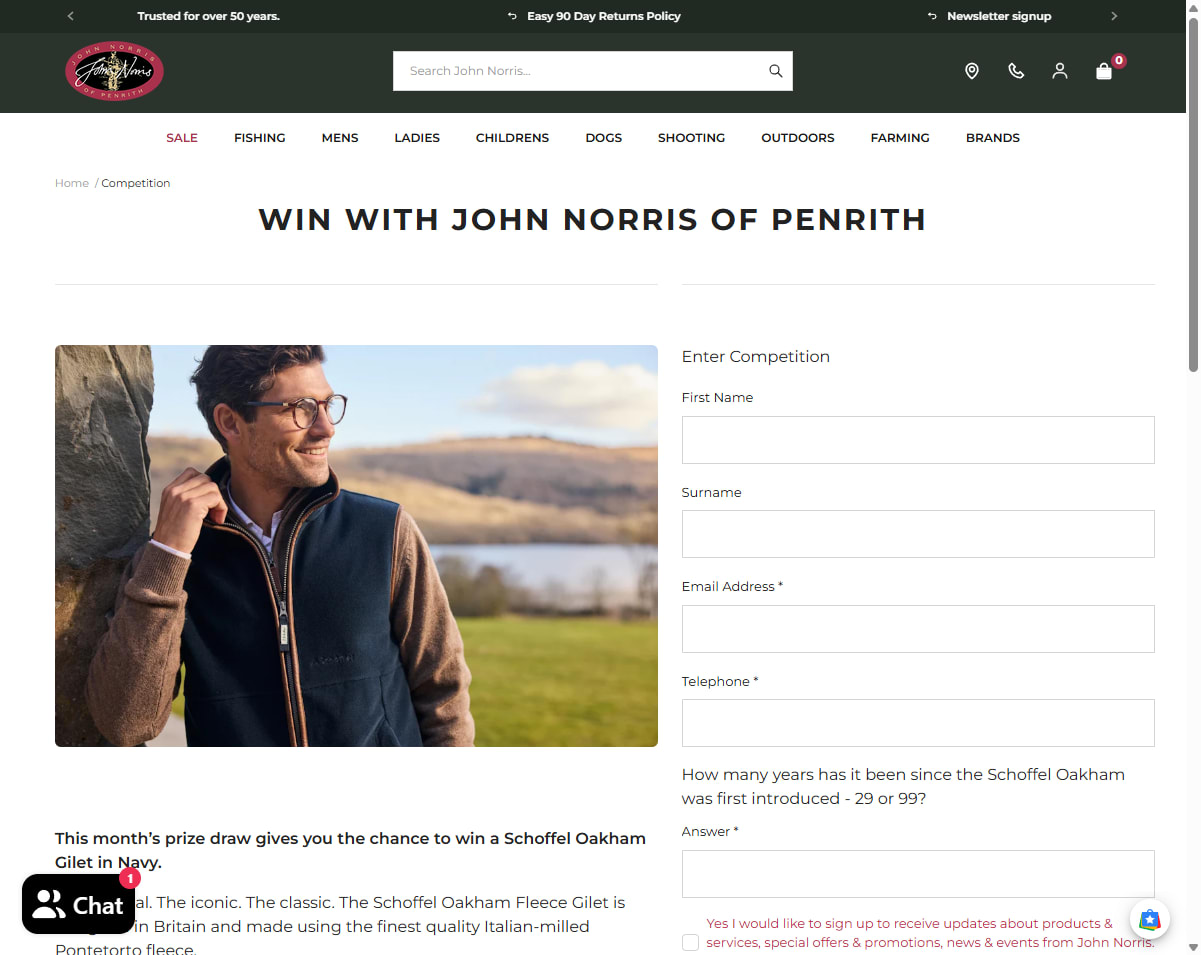Show next announcement with right arrow
The height and width of the screenshot is (955, 1201).
(1114, 16)
